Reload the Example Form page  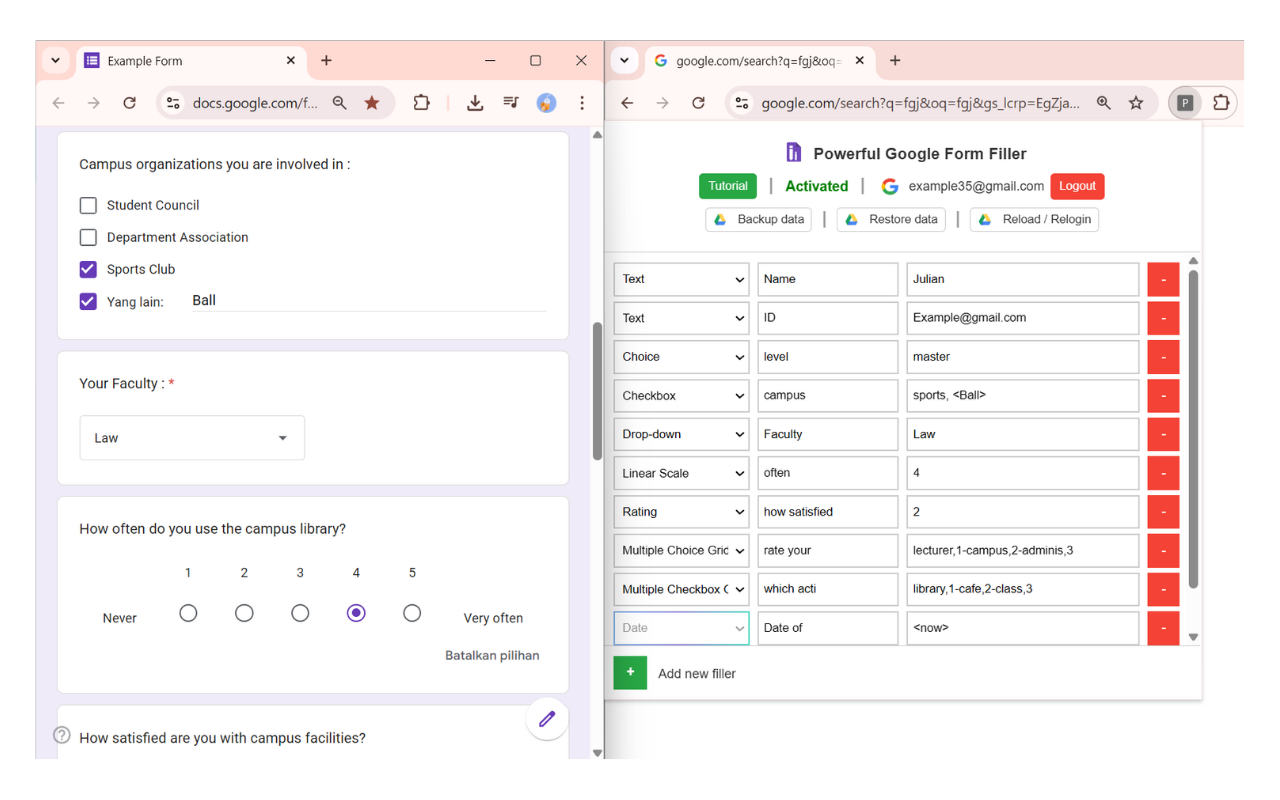coord(129,103)
